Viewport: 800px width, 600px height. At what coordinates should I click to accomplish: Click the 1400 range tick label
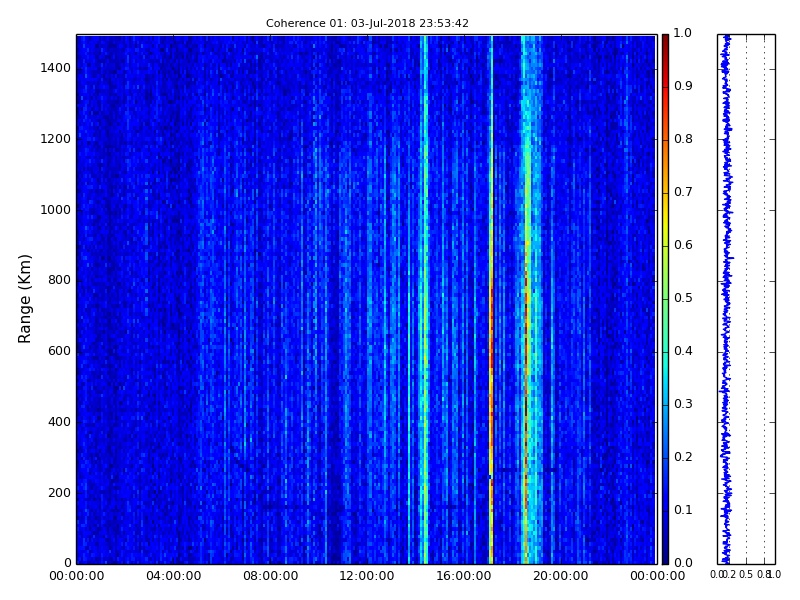[56, 68]
